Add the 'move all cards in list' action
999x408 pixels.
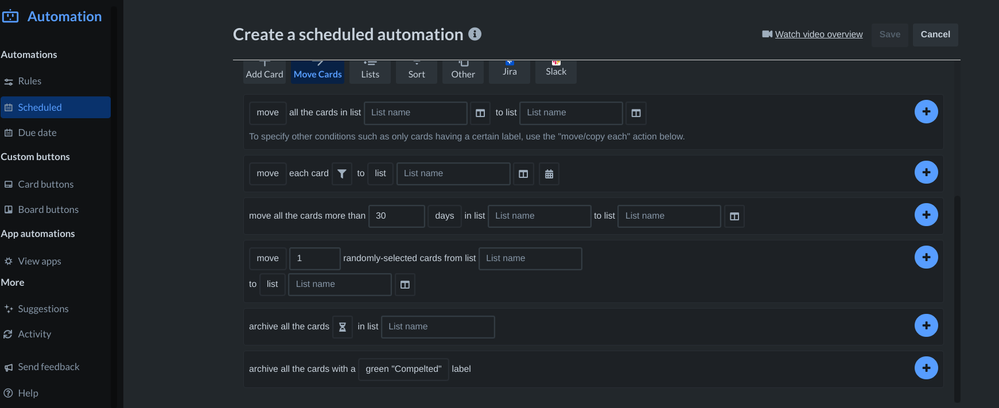coord(926,112)
